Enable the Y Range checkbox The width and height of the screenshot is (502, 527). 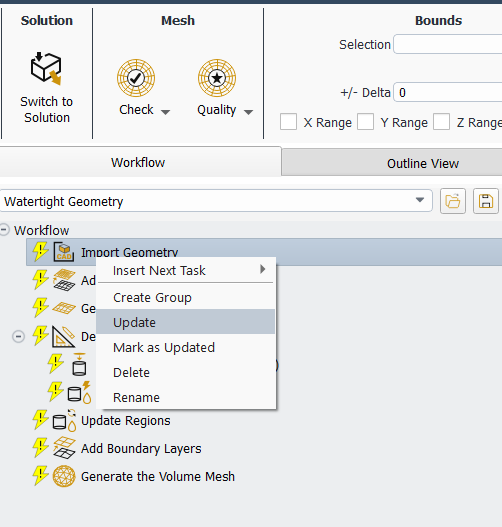(366, 121)
